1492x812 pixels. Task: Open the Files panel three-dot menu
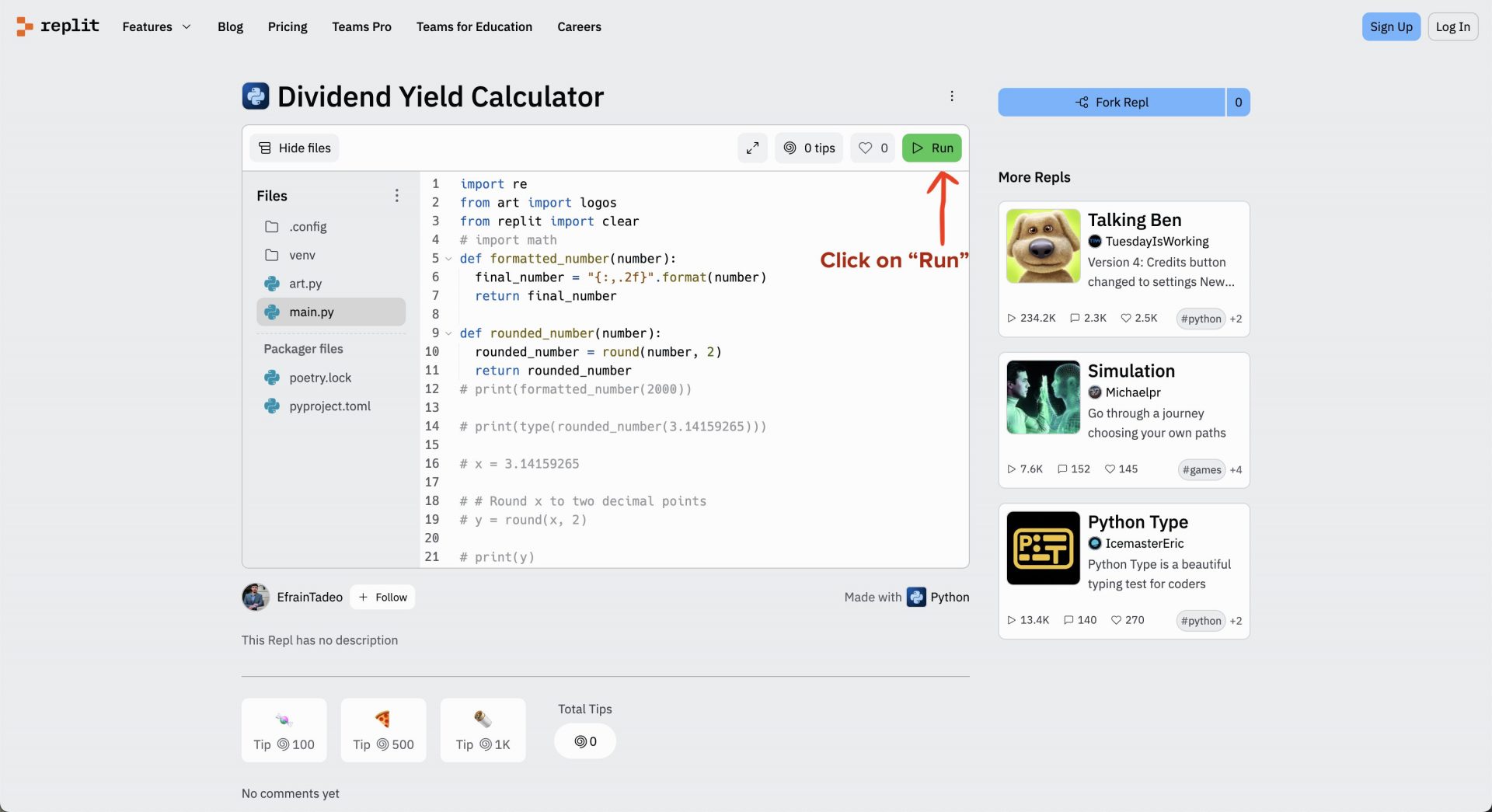point(396,196)
